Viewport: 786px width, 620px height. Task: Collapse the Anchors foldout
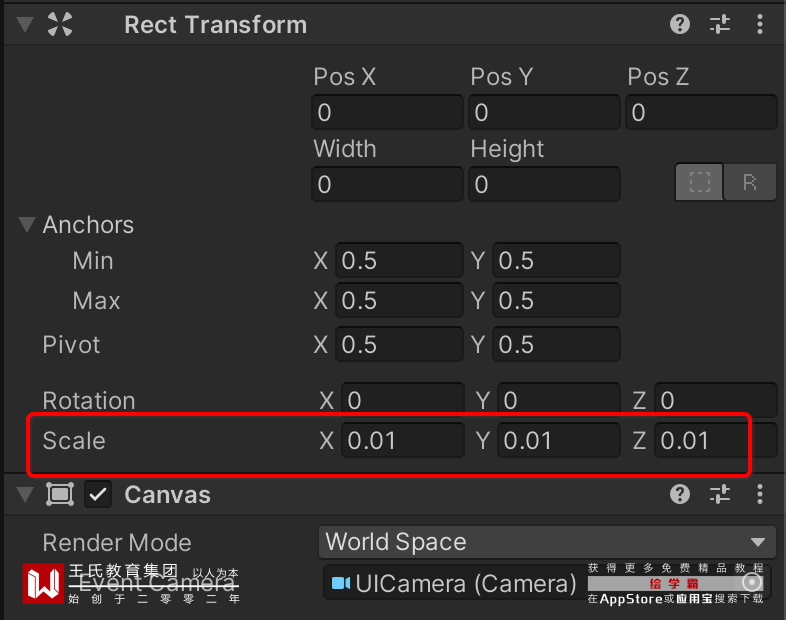coord(27,225)
